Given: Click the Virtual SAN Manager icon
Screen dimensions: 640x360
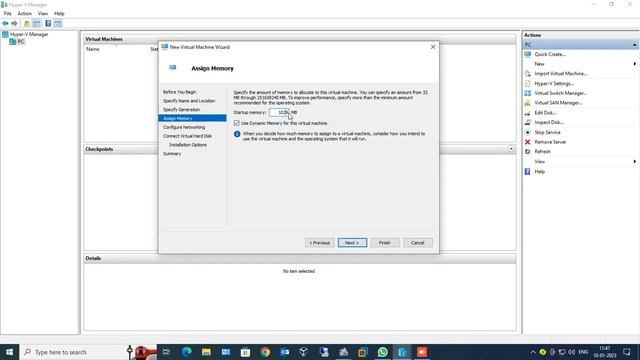Looking at the screenshot, I should [528, 103].
